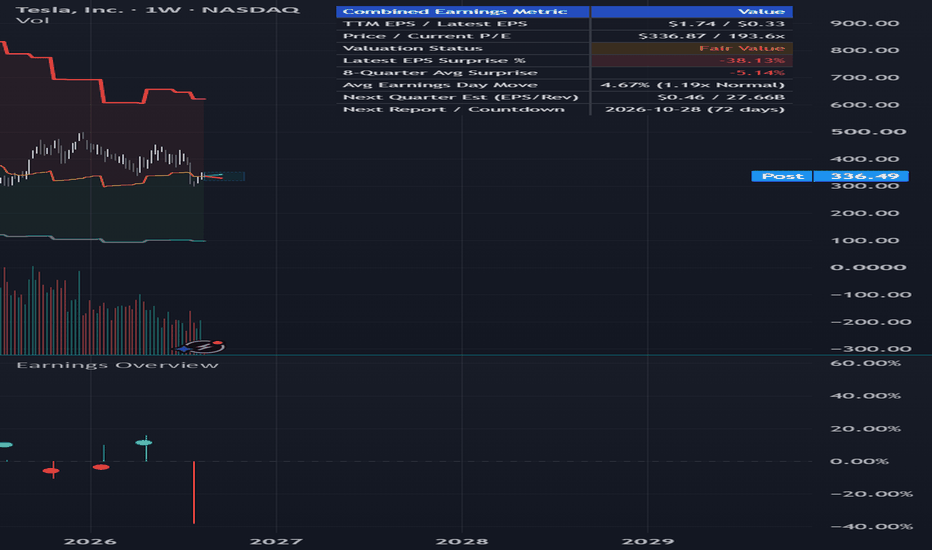
Task: Click the 700.00 price scale label
Action: click(865, 77)
